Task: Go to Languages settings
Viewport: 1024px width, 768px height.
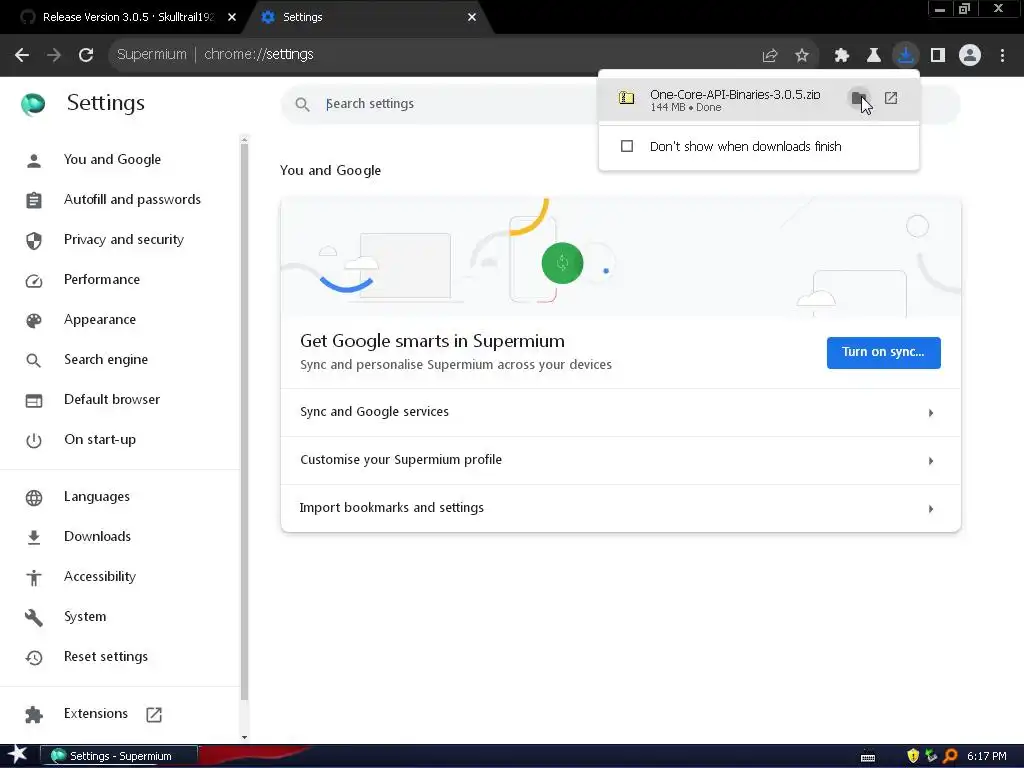Action: click(x=97, y=497)
